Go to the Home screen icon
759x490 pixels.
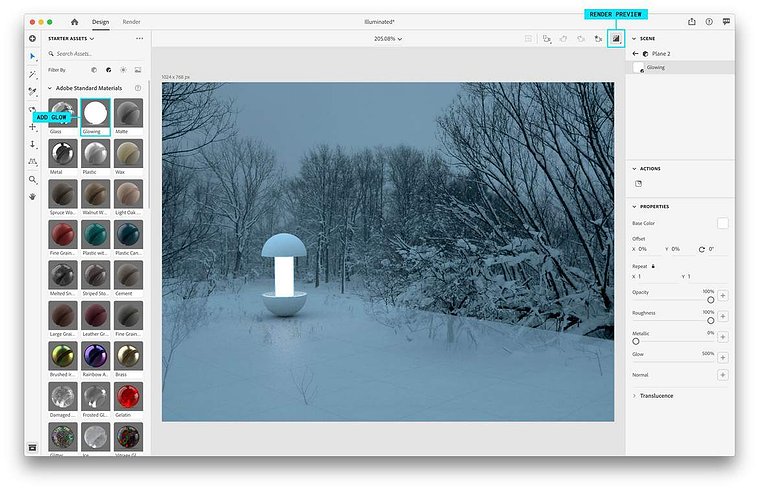[74, 22]
